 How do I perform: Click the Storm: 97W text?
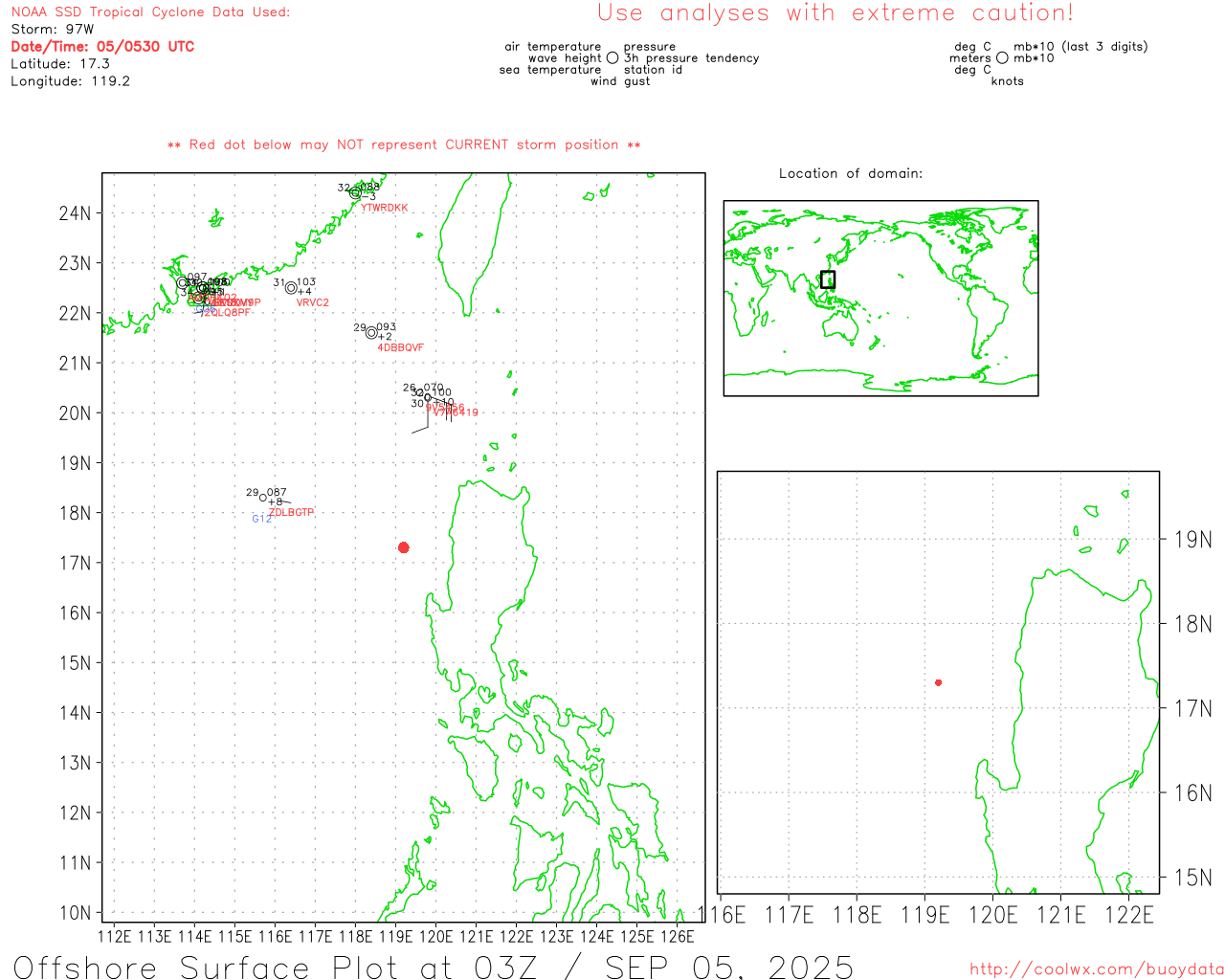click(53, 30)
